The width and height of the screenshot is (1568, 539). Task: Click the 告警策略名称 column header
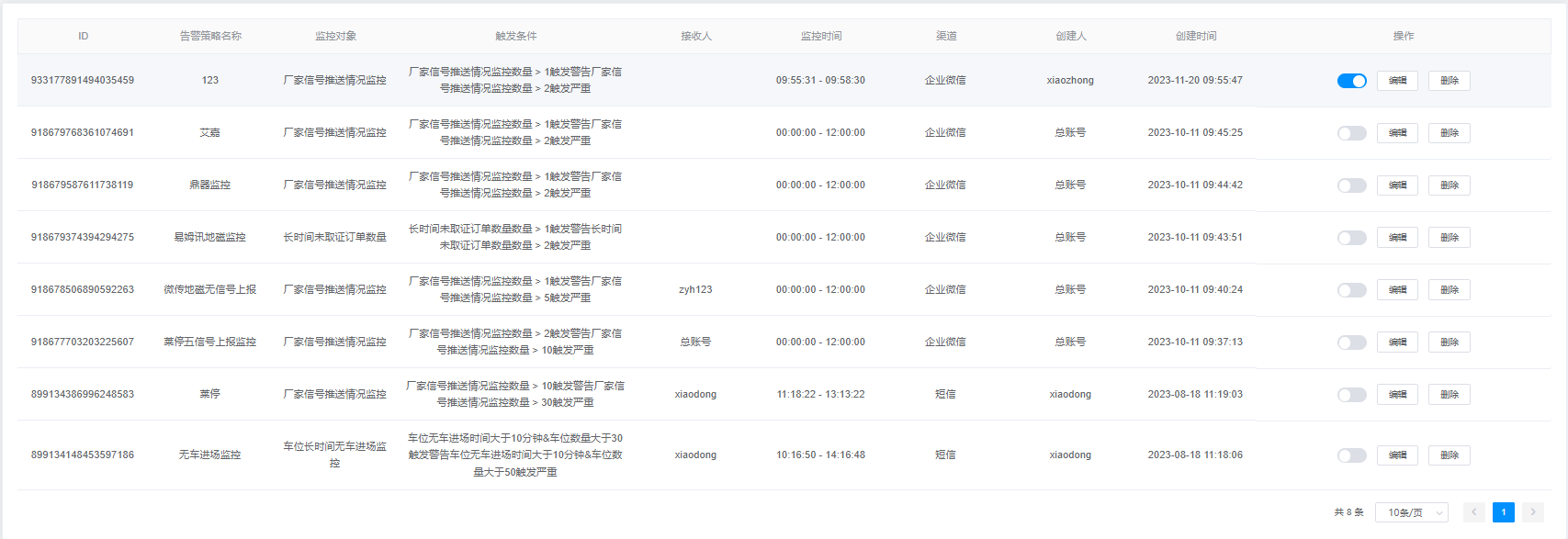pos(210,36)
